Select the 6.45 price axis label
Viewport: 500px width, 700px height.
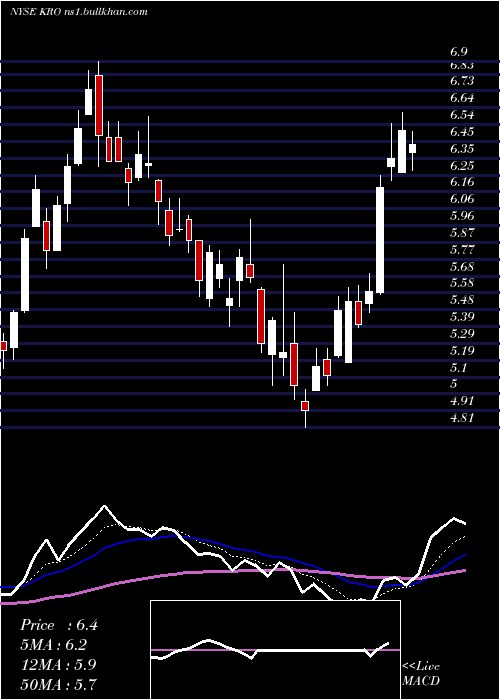click(462, 132)
